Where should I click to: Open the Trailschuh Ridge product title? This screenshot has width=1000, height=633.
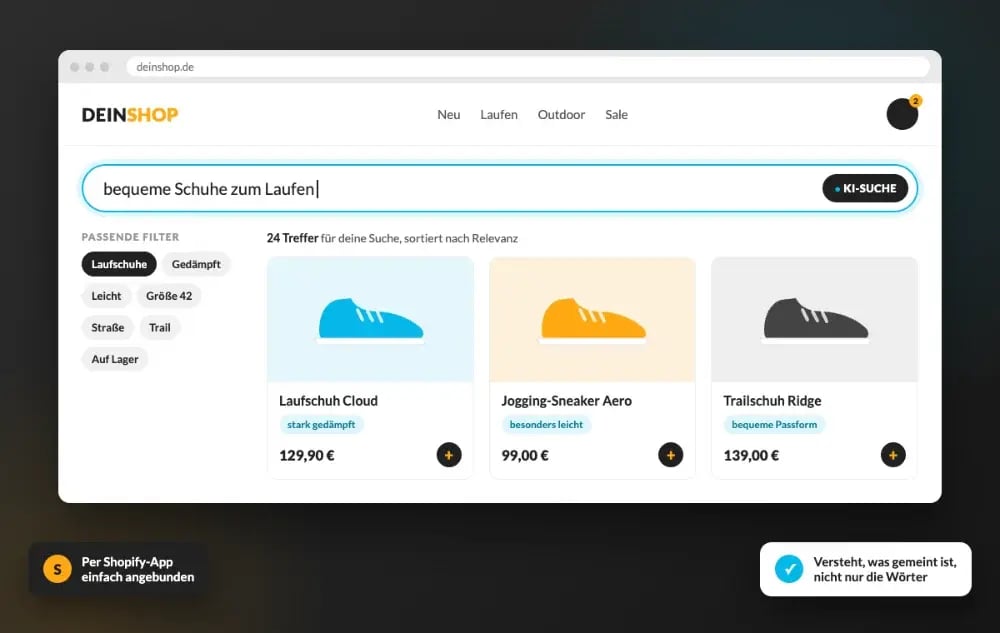point(772,401)
